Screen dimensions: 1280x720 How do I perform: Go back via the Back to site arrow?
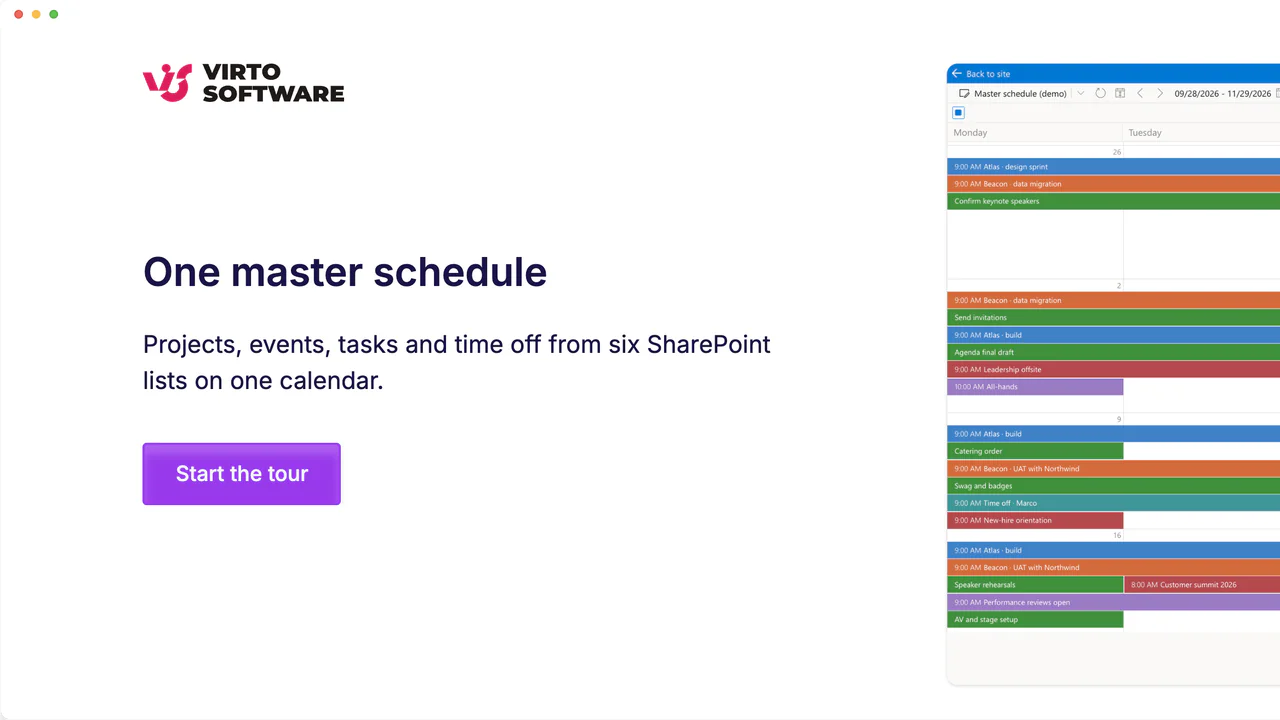click(x=957, y=73)
